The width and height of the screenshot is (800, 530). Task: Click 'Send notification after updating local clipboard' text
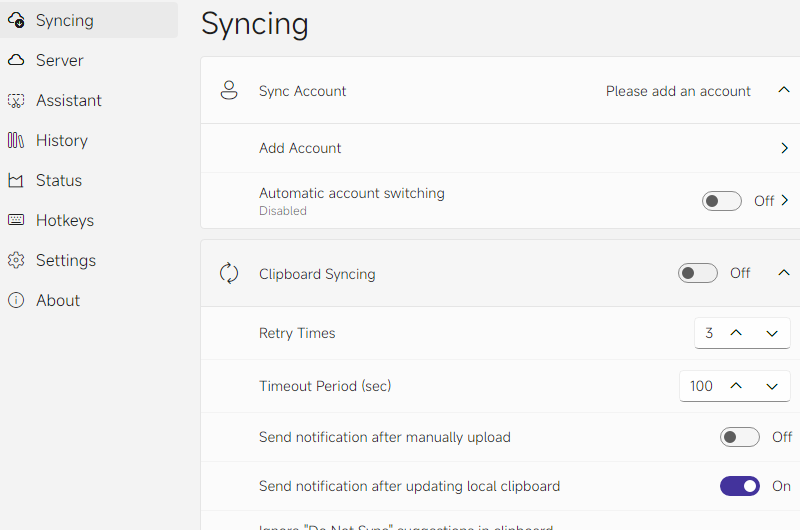click(409, 486)
